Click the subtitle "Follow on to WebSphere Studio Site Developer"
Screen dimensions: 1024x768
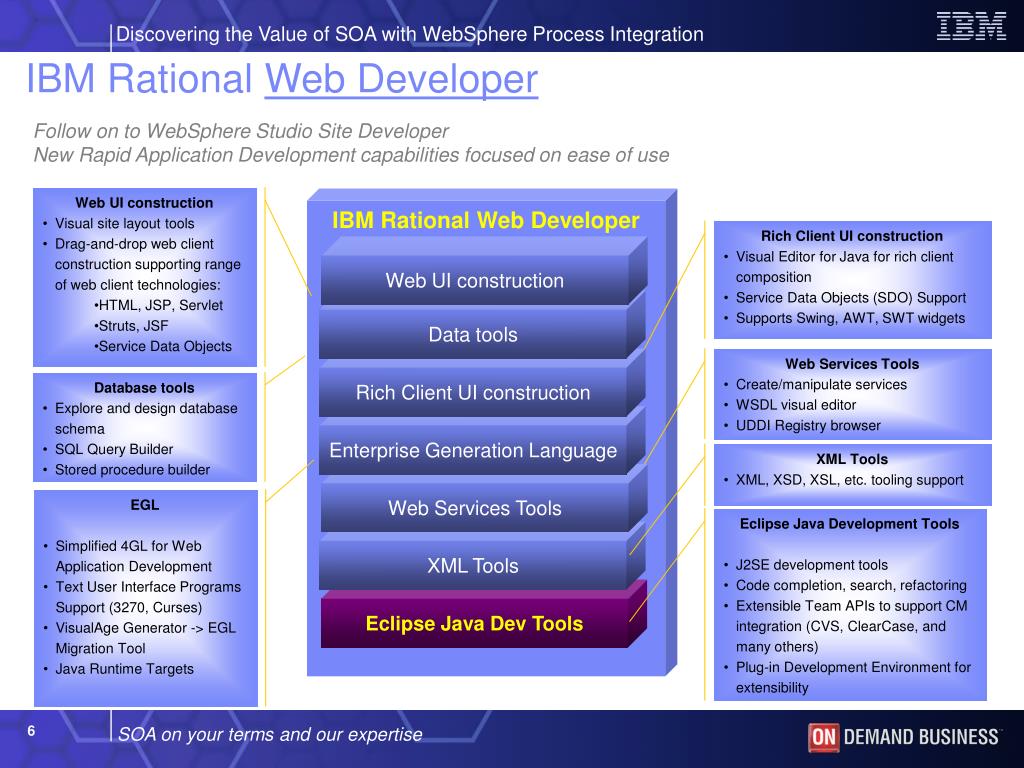241,131
